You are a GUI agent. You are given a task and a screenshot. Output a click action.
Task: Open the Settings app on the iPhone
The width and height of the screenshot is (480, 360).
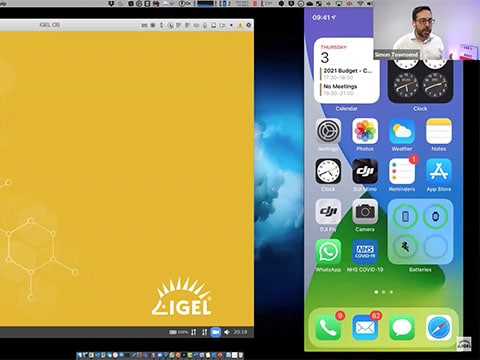(328, 131)
